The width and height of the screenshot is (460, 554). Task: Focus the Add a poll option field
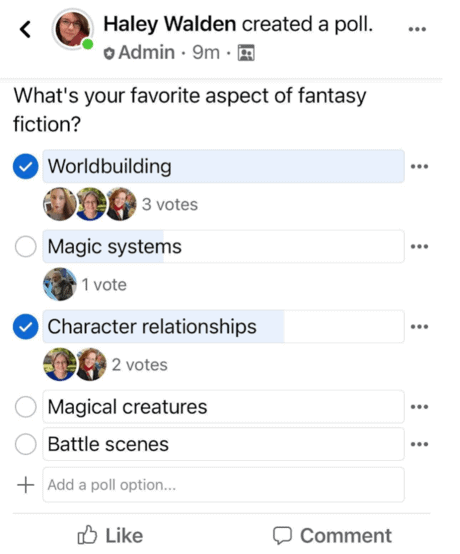(223, 485)
